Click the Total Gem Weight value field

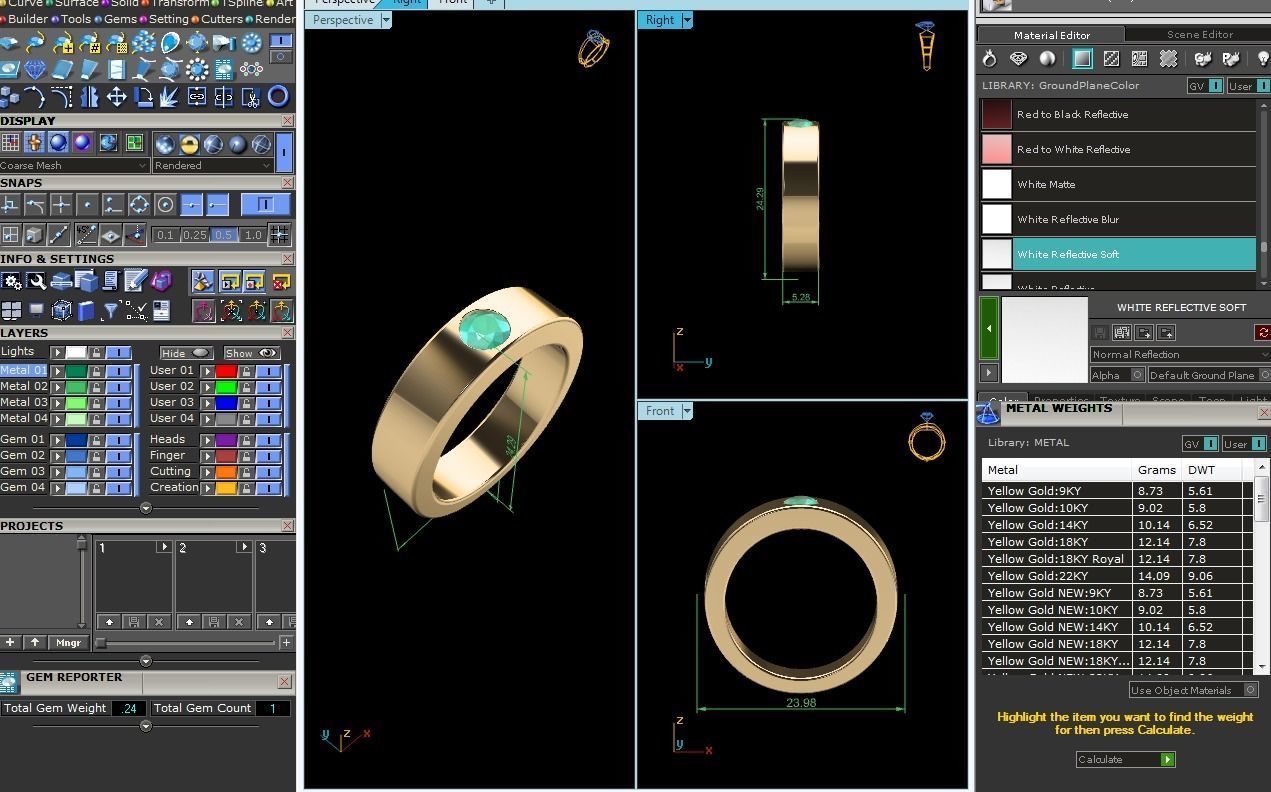pos(129,708)
